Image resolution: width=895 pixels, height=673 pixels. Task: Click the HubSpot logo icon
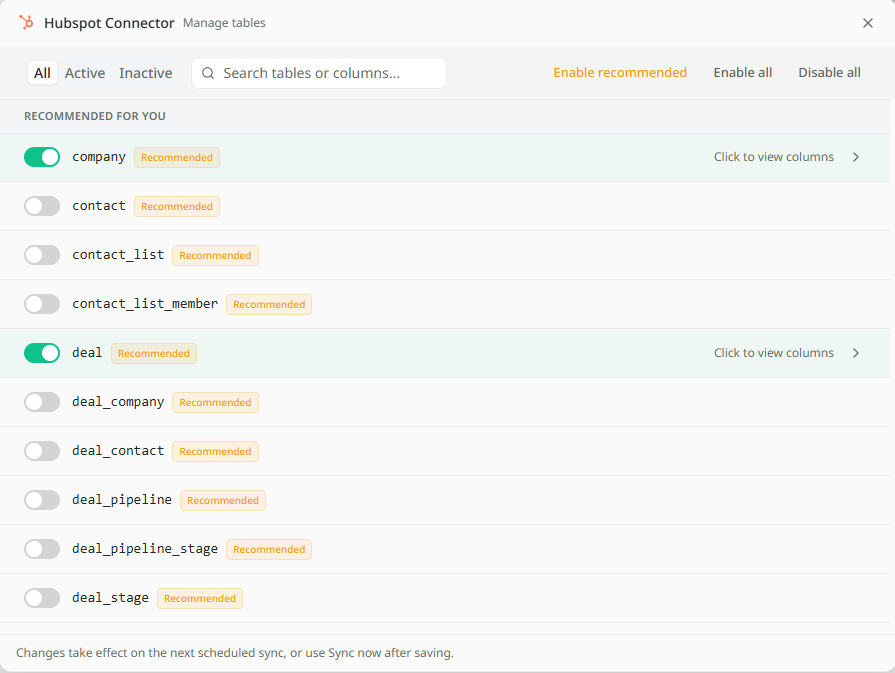click(x=26, y=22)
